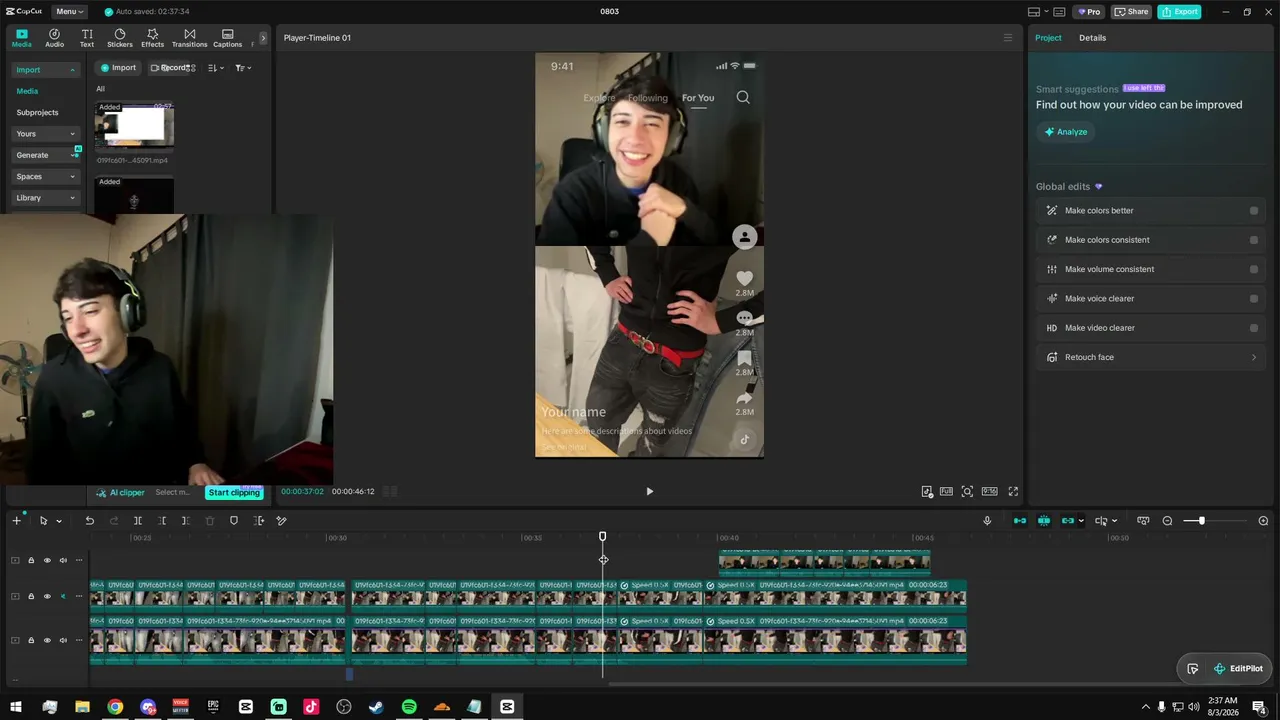1280x720 pixels.
Task: Toggle timeline auto snapping
Action: pyautogui.click(x=1044, y=521)
